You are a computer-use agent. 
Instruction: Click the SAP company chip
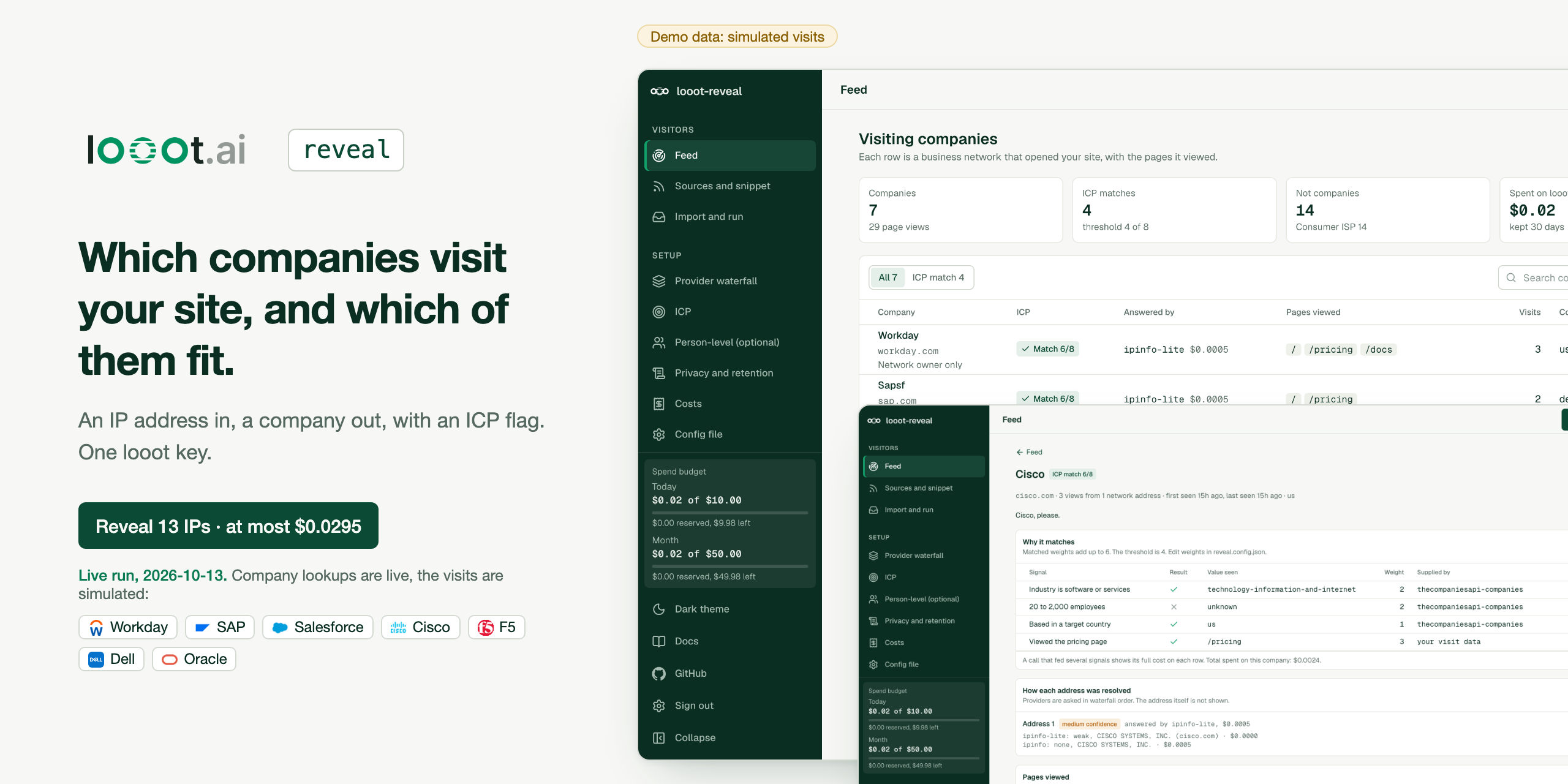click(x=220, y=627)
